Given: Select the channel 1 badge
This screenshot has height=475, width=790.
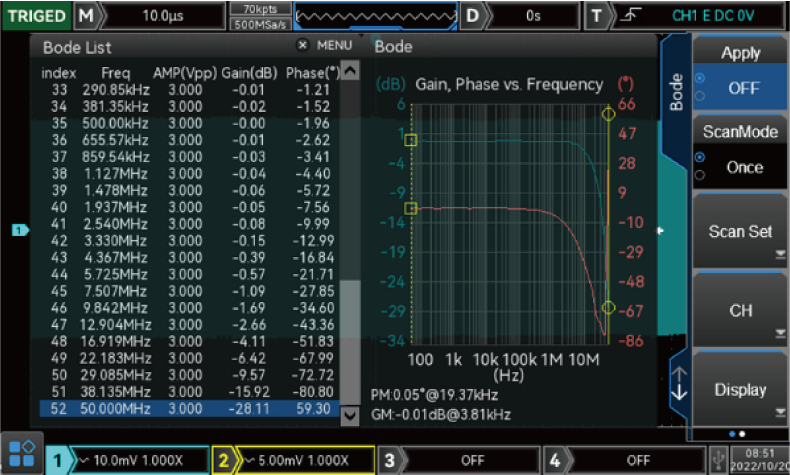Looking at the screenshot, I should (x=61, y=459).
